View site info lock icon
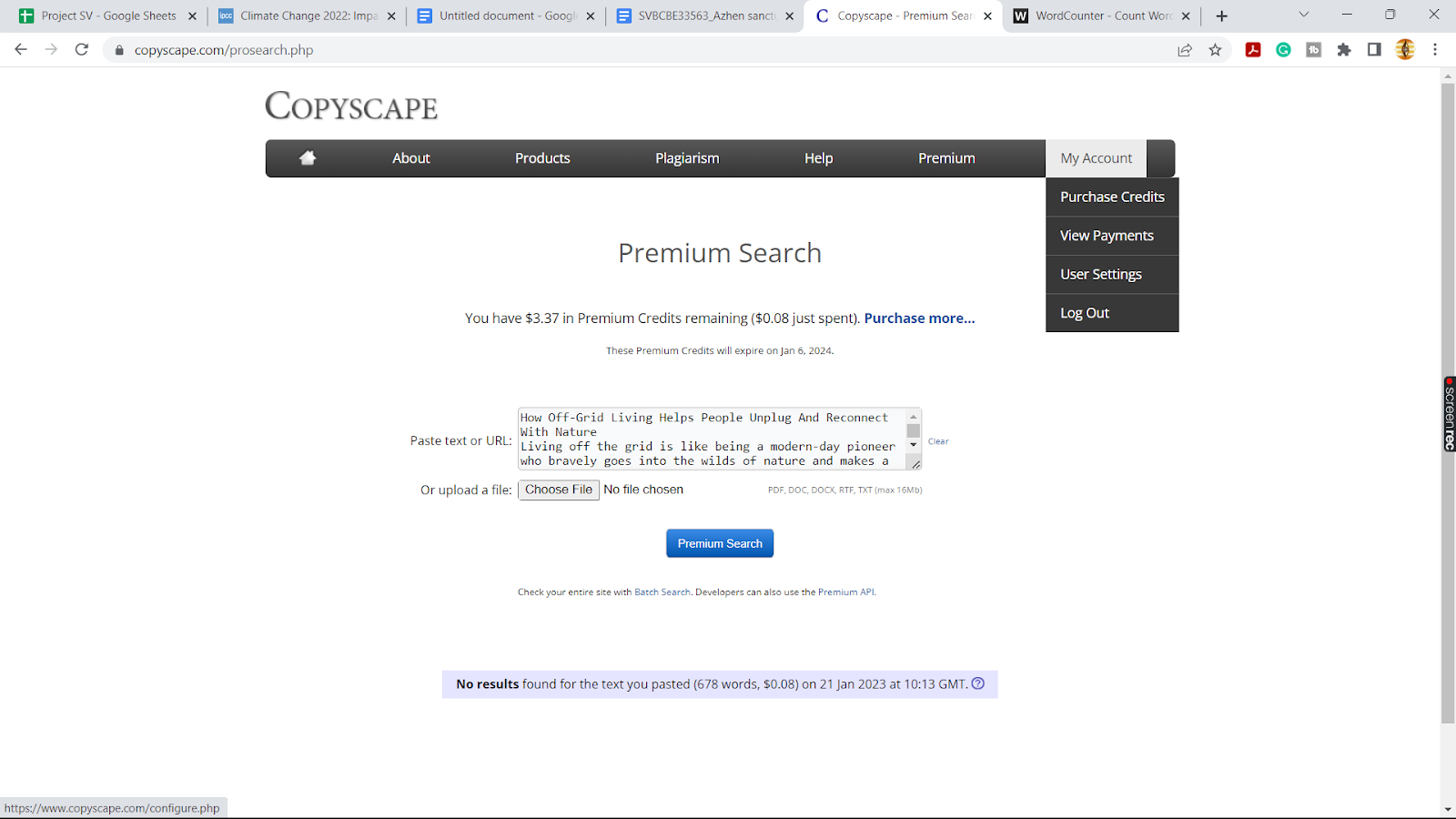This screenshot has width=1456, height=819. (119, 50)
